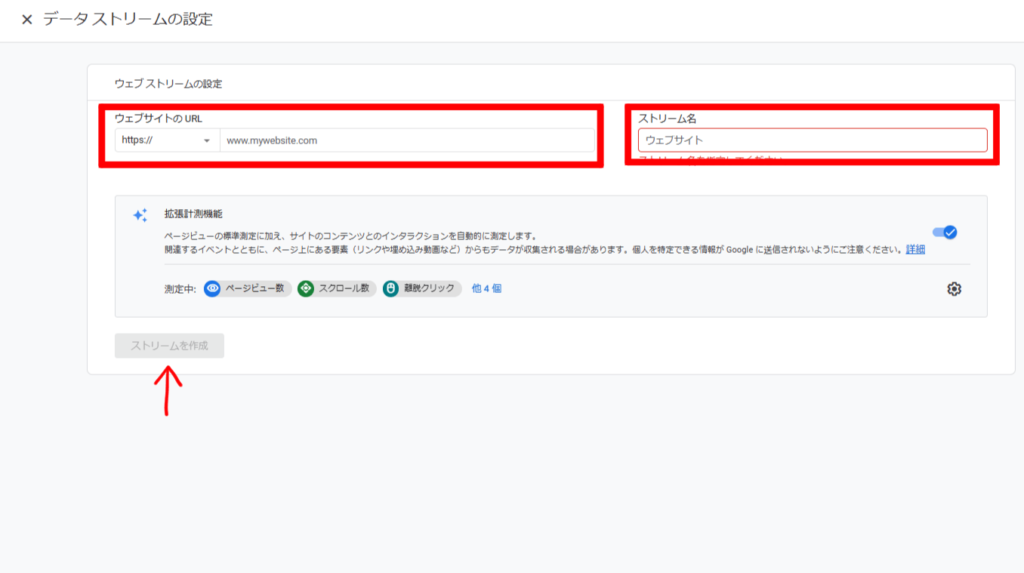The width and height of the screenshot is (1024, 573).
Task: Click the ページビュー数 chip label
Action: [254, 288]
